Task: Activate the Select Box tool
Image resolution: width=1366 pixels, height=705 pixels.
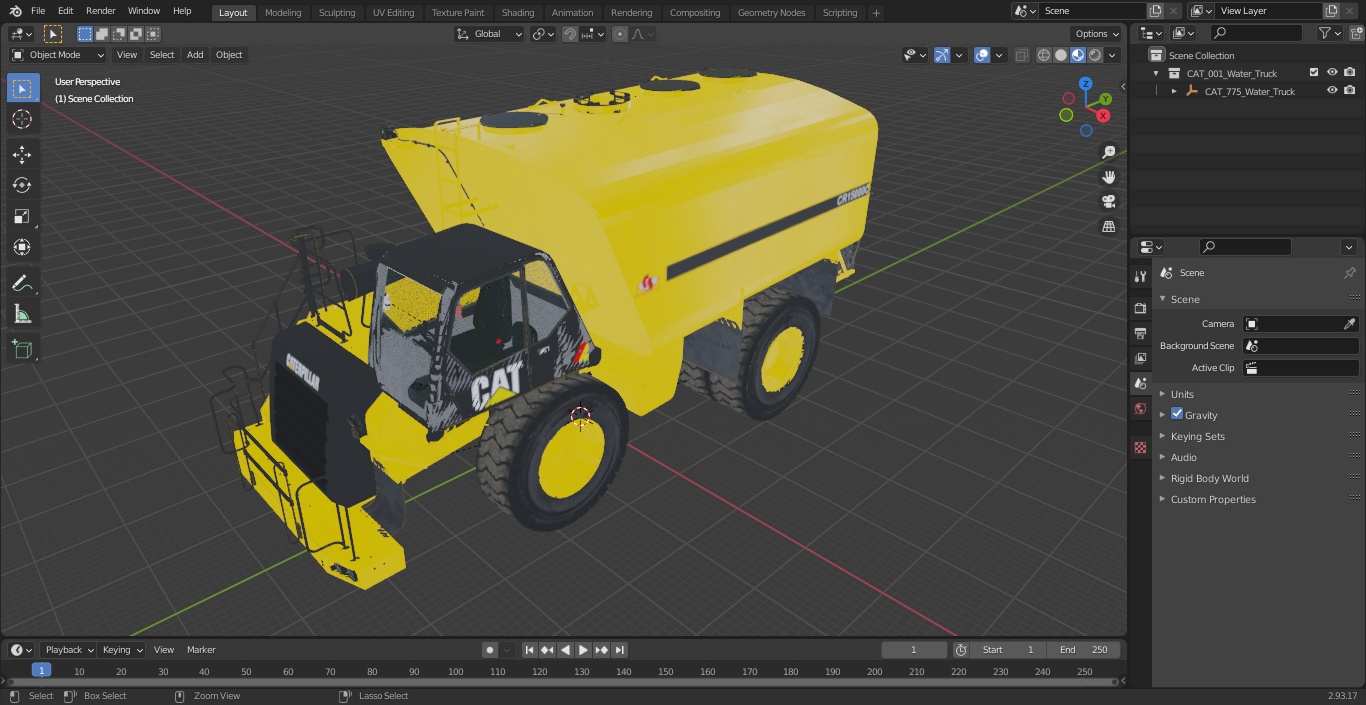Action: [22, 88]
